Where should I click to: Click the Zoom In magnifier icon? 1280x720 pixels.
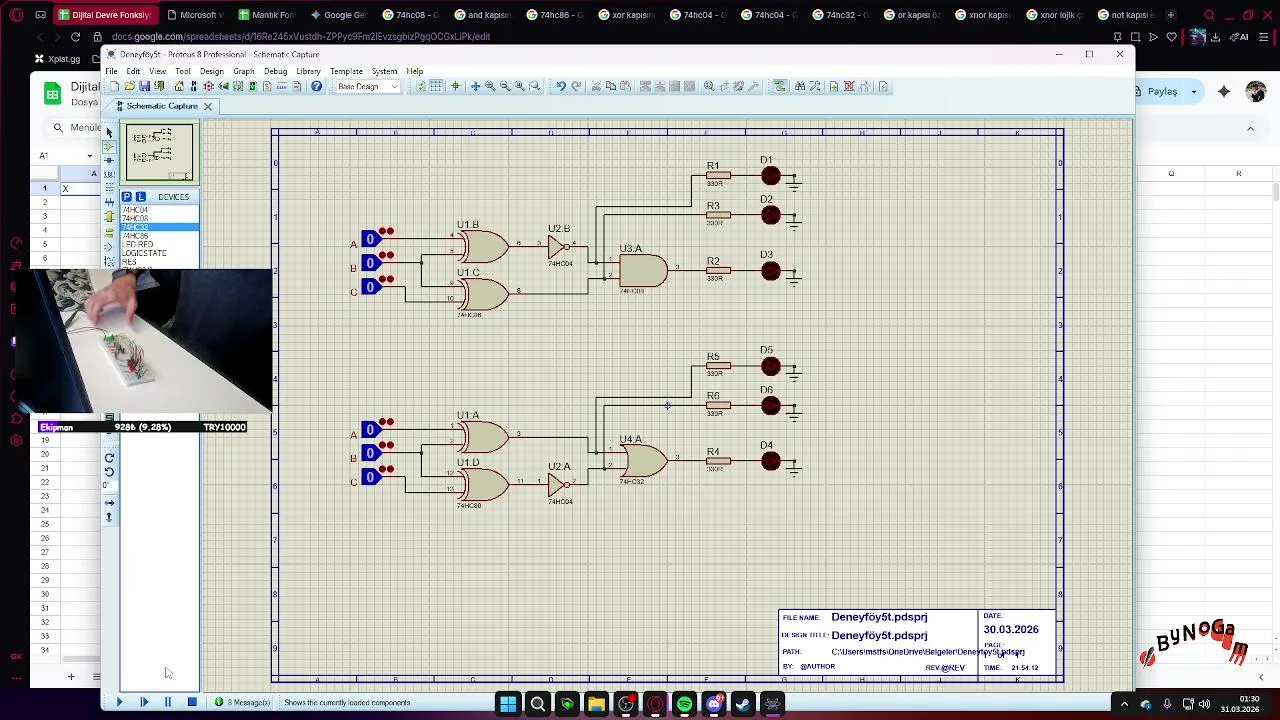tap(490, 86)
